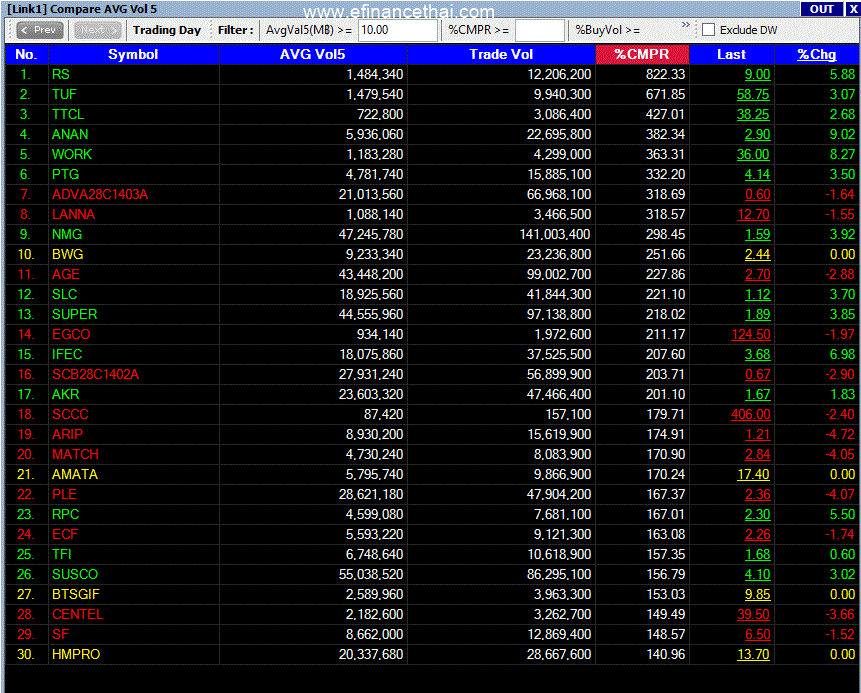This screenshot has height=693, width=861.
Task: Click TUF last price 58.75
Action: (753, 94)
